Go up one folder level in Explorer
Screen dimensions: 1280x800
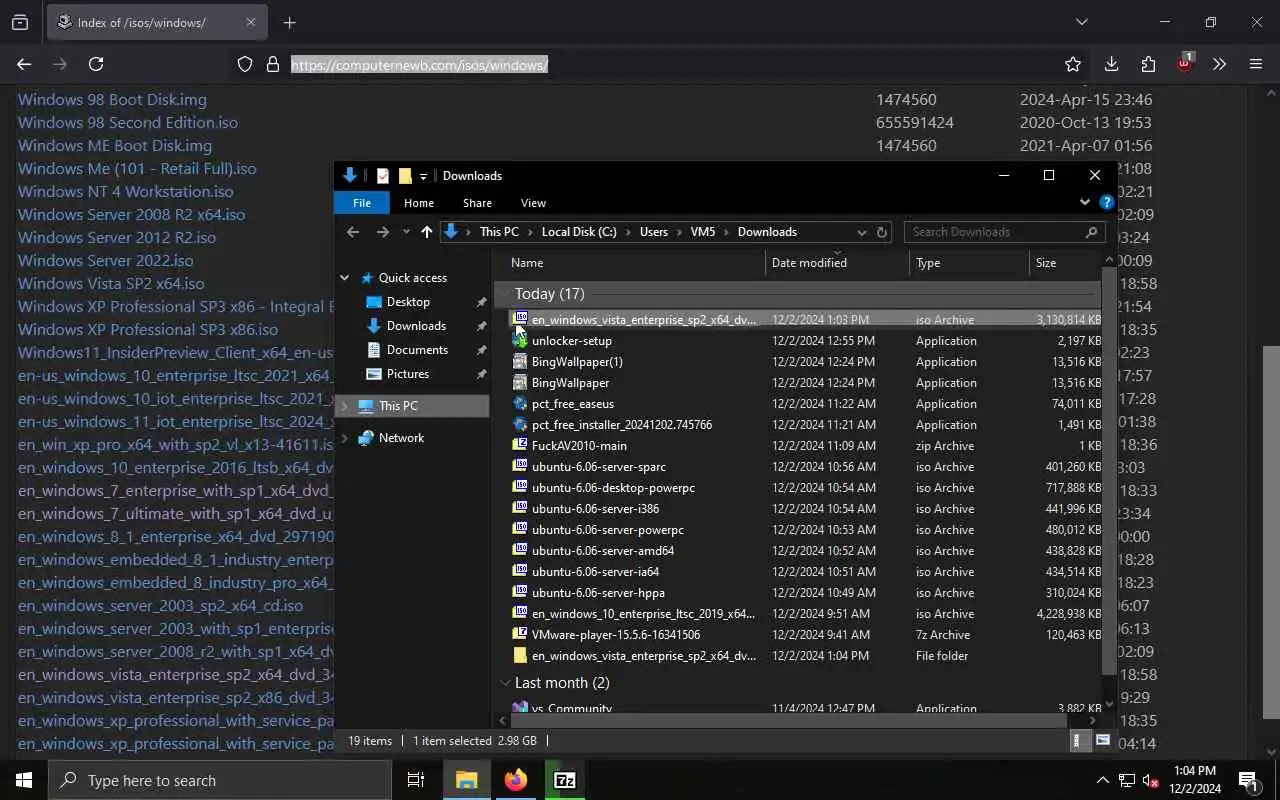coord(427,232)
